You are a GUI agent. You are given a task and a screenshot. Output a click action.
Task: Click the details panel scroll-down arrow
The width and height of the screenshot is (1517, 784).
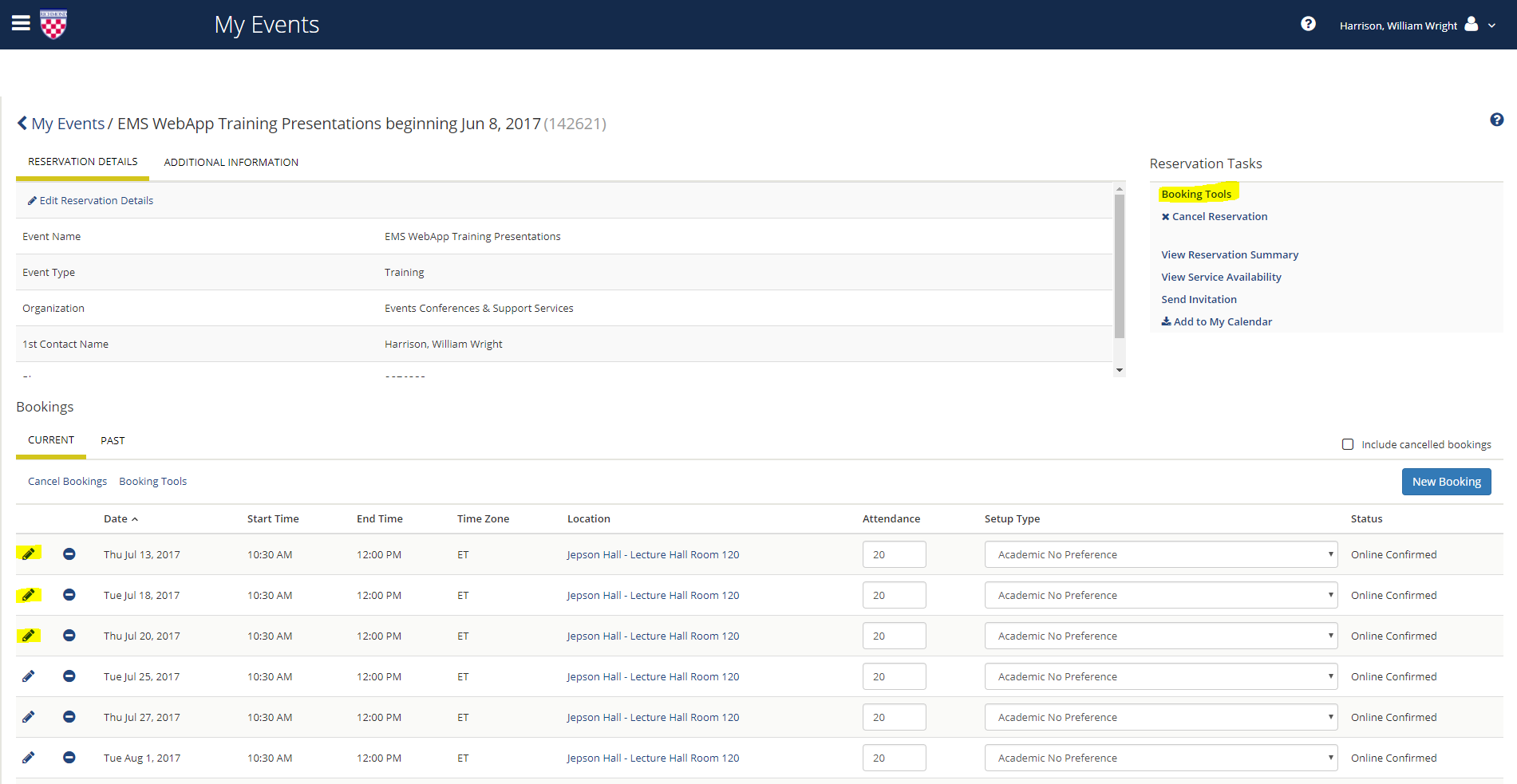point(1120,370)
